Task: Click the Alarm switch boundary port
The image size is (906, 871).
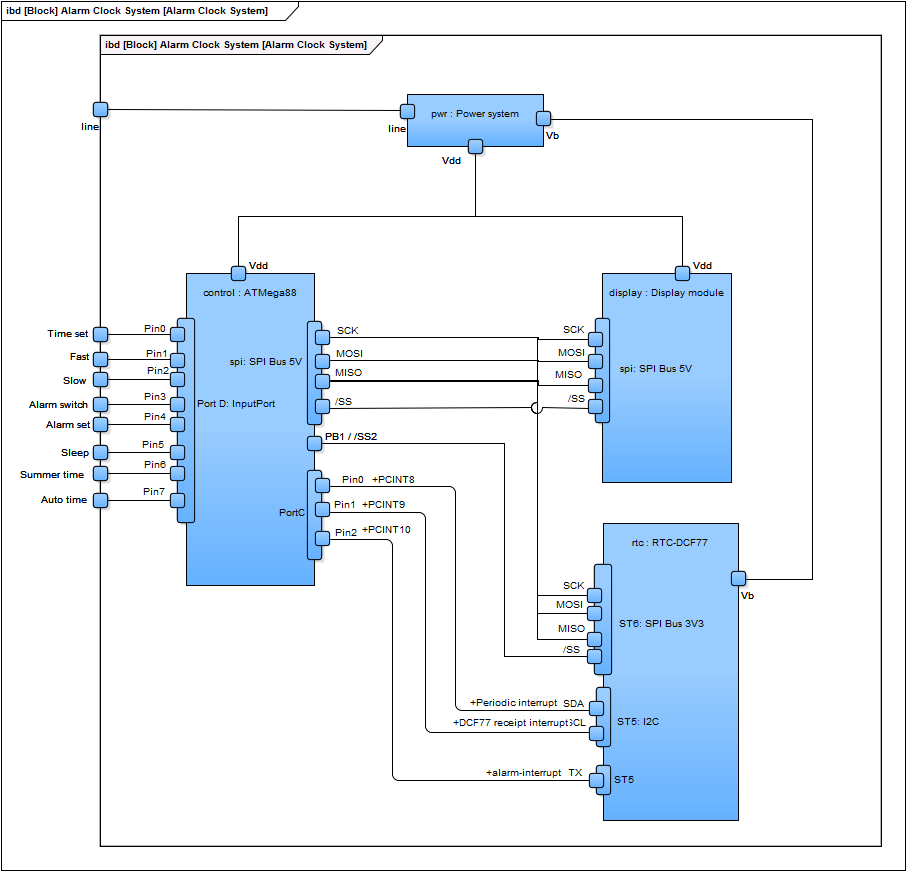Action: pos(100,404)
